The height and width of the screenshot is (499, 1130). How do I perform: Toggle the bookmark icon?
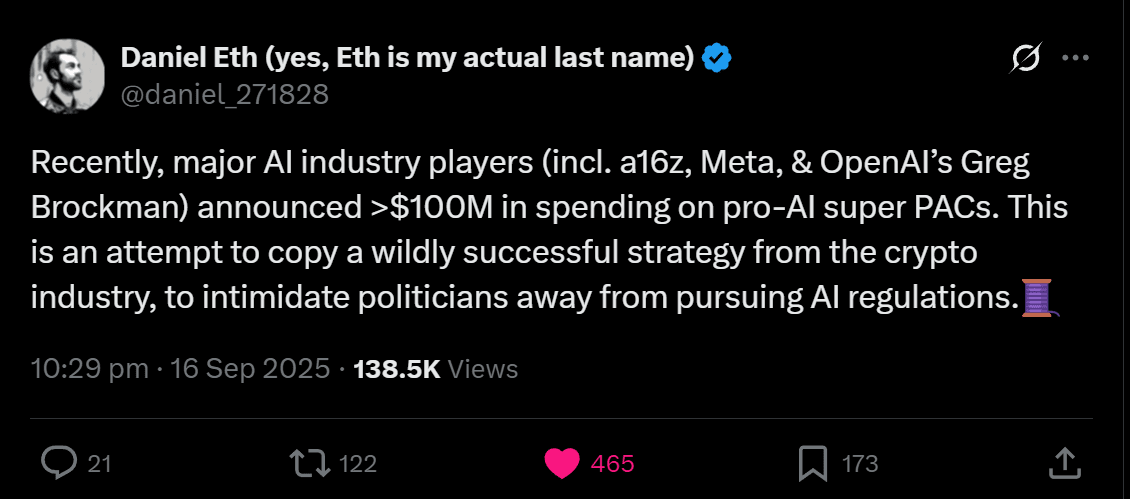811,463
